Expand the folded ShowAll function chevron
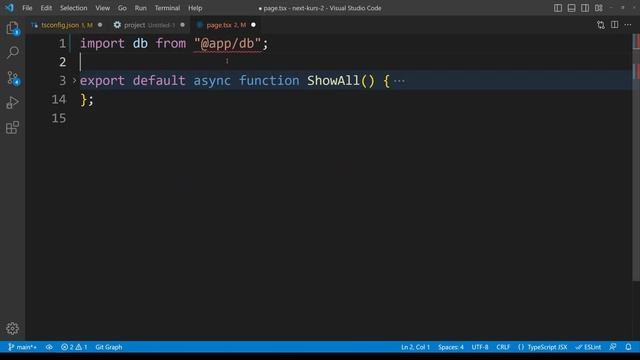This screenshot has height=360, width=640. (x=74, y=80)
